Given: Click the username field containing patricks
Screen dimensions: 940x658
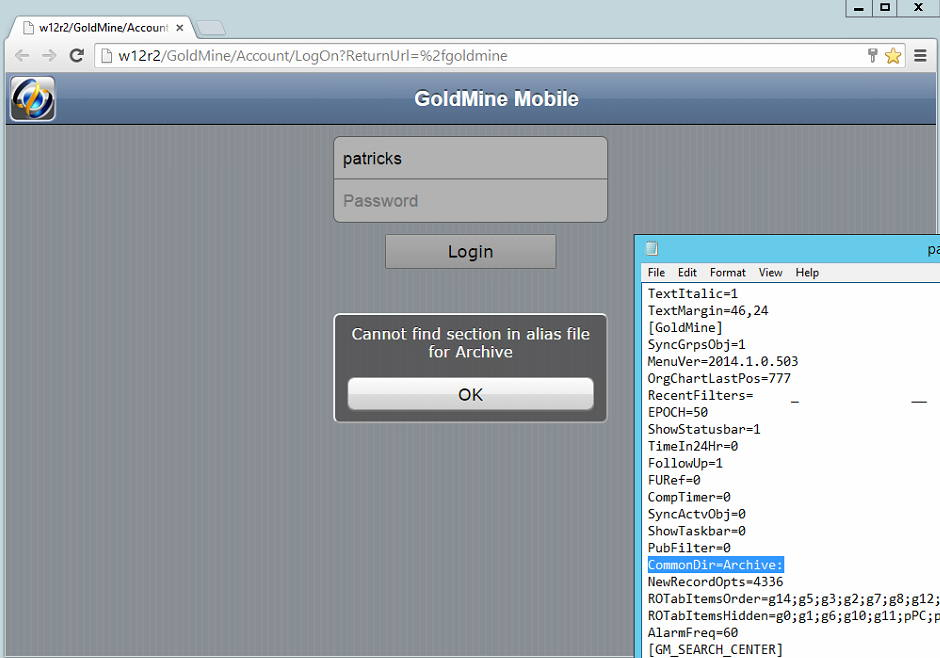Looking at the screenshot, I should click(x=470, y=158).
